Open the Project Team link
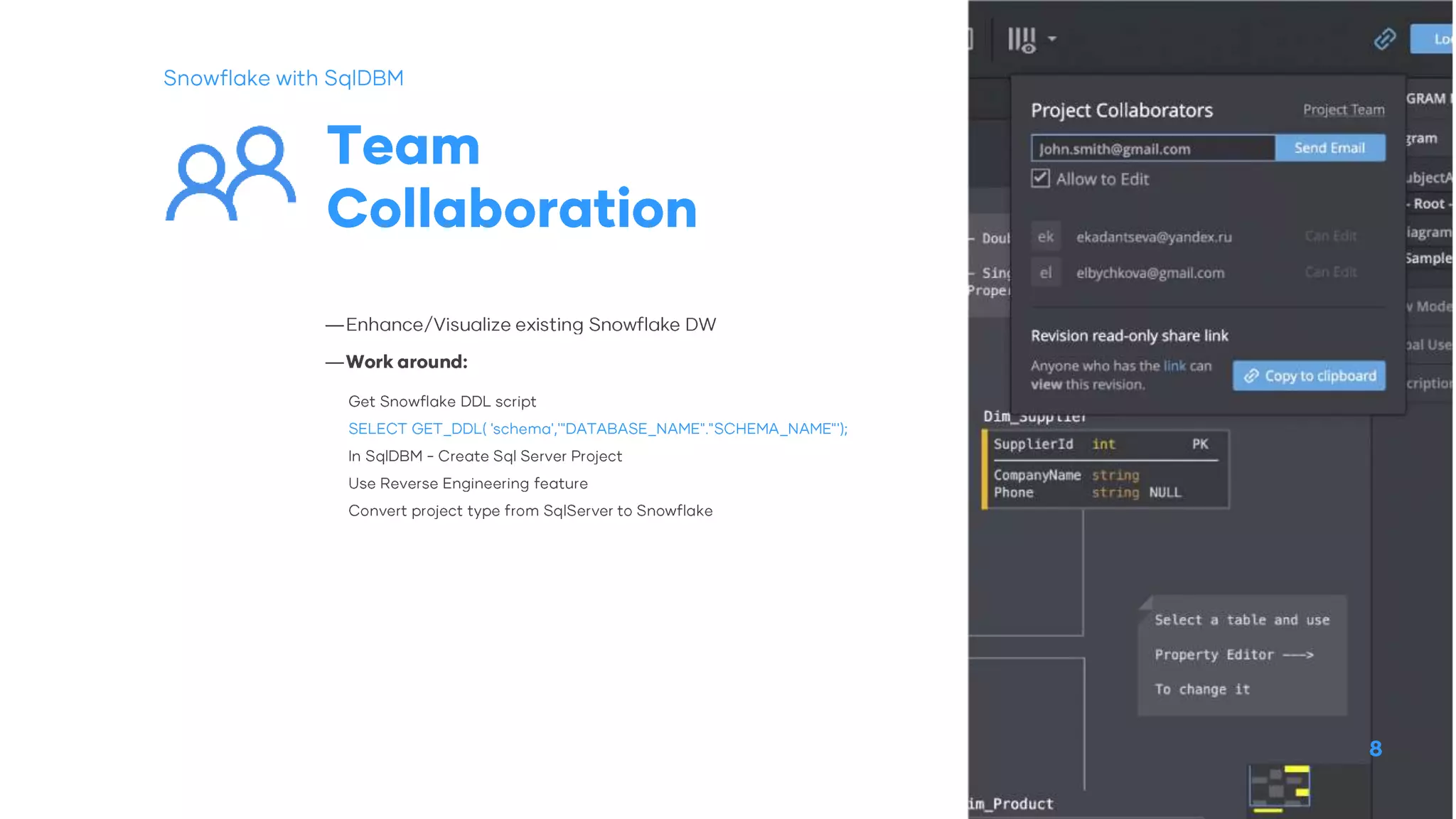1456x819 pixels. click(x=1343, y=109)
